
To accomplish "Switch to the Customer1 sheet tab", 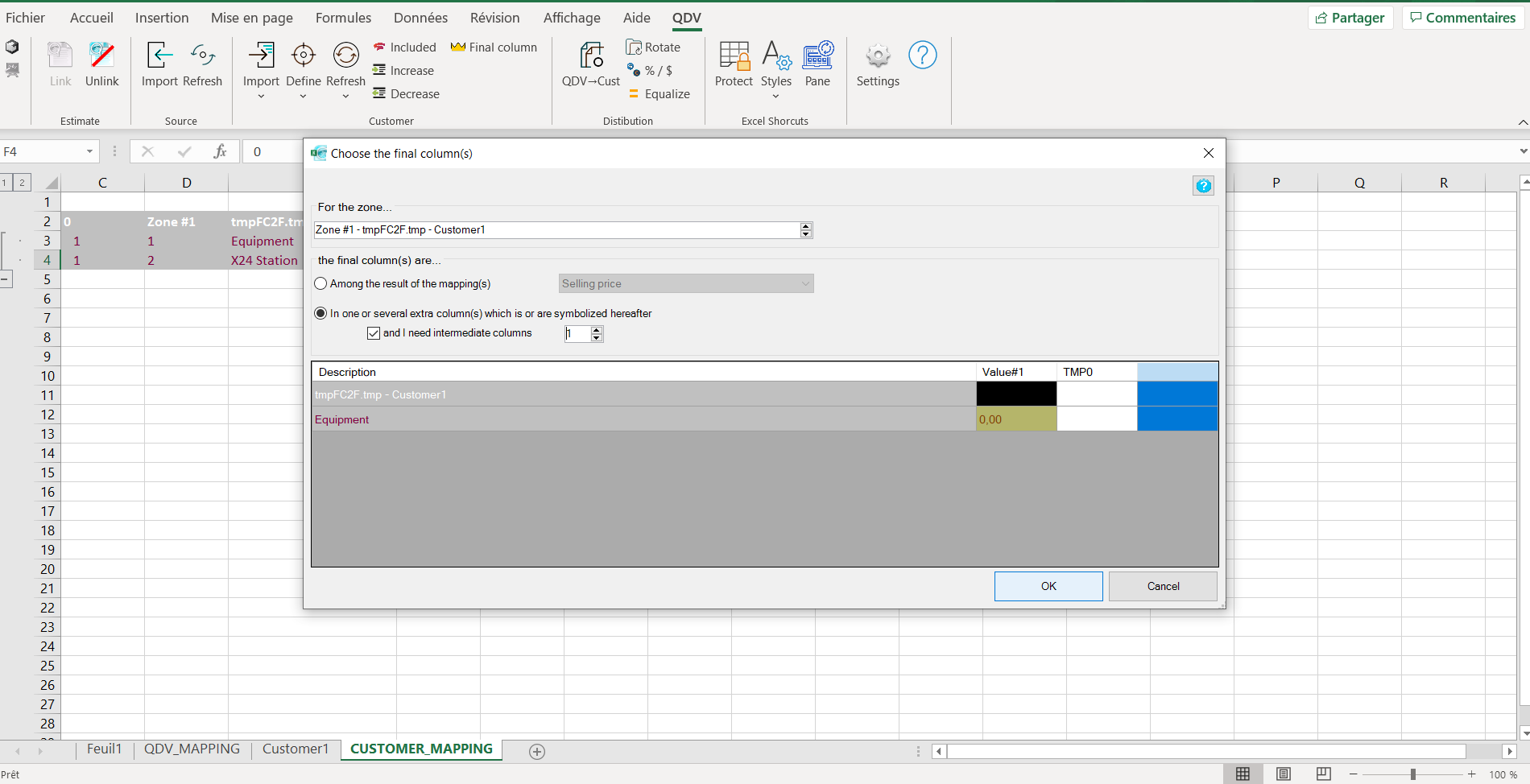I will point(296,749).
